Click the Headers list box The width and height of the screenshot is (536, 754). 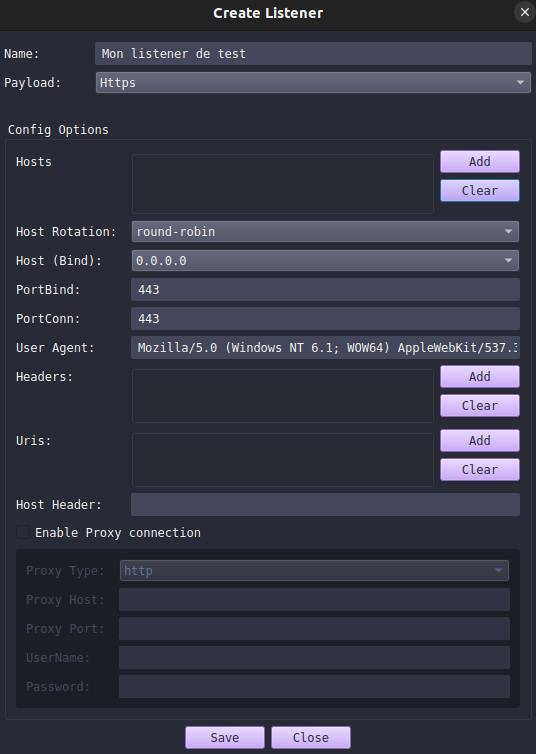pos(283,396)
